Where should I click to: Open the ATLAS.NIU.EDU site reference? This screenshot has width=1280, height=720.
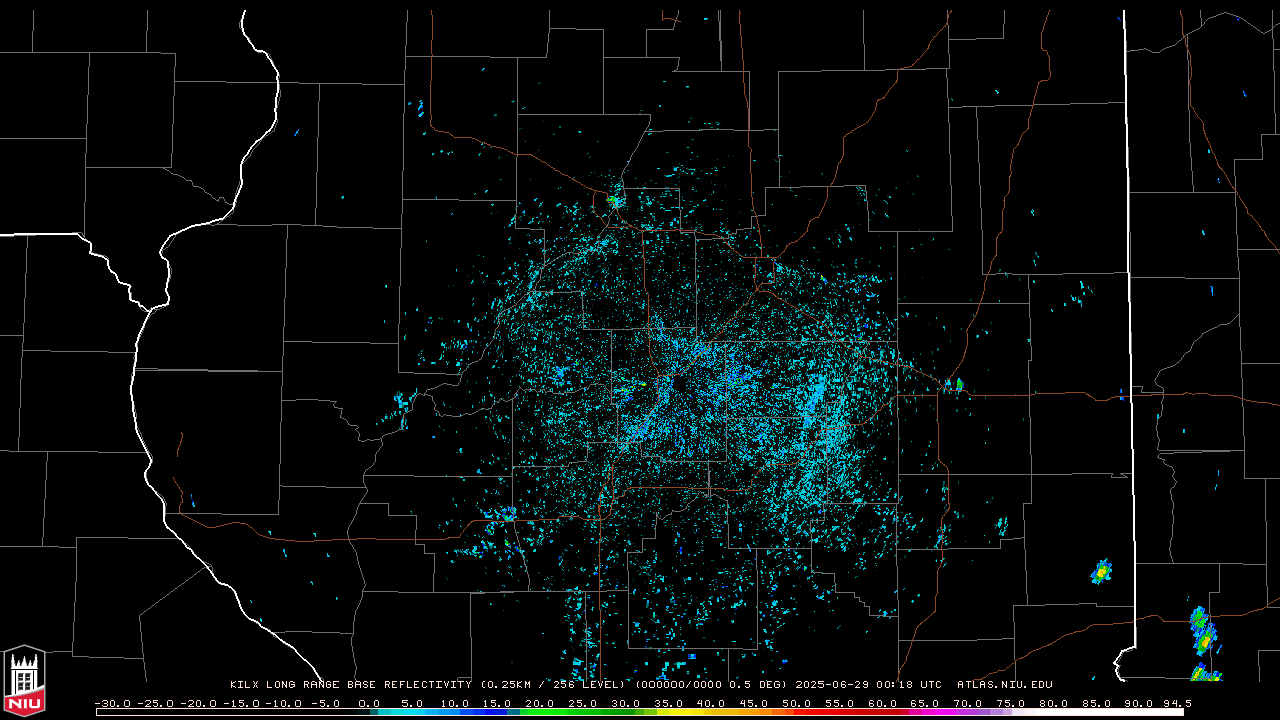1005,685
